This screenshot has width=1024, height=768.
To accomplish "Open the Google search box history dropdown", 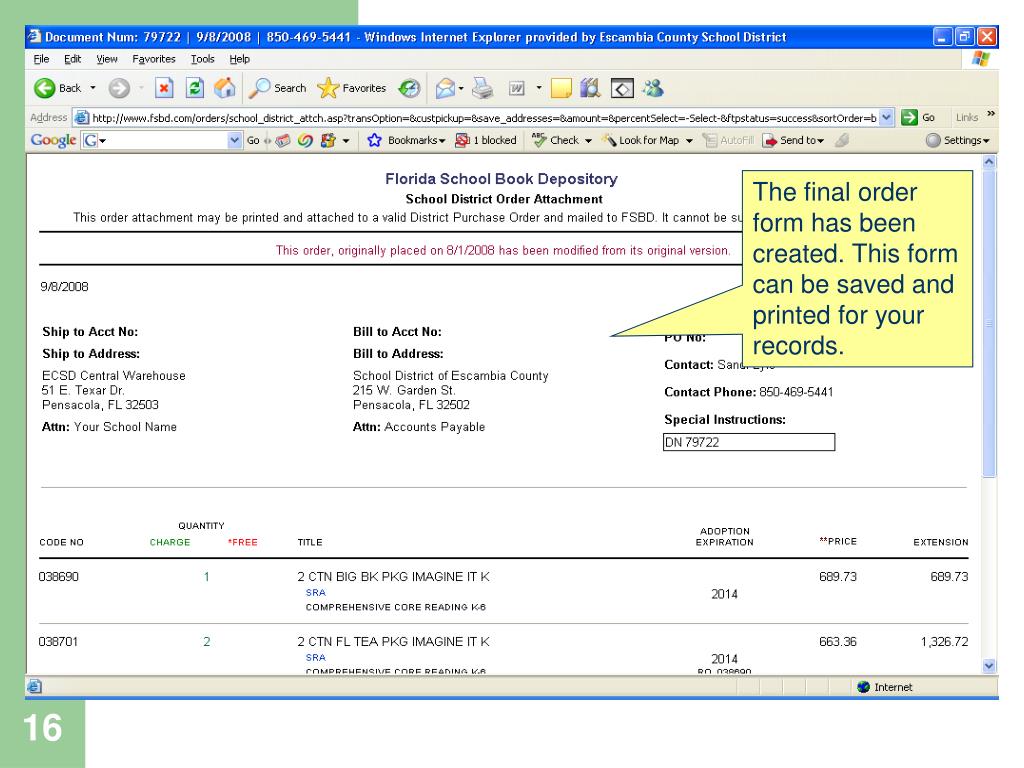I will coord(234,140).
